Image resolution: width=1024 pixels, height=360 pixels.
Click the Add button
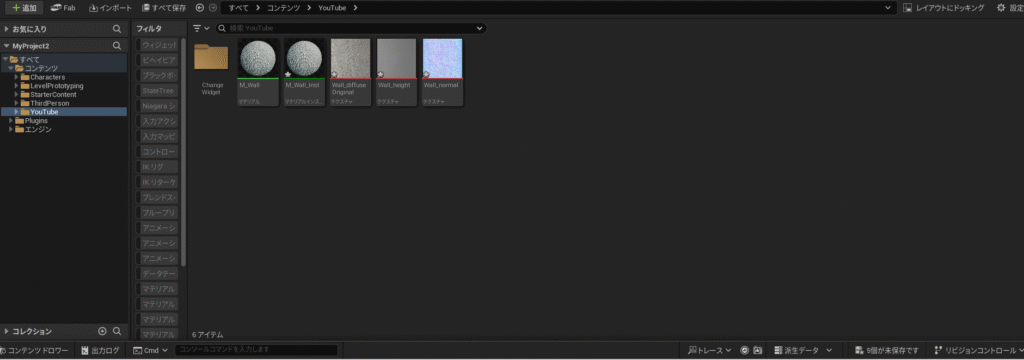point(24,8)
